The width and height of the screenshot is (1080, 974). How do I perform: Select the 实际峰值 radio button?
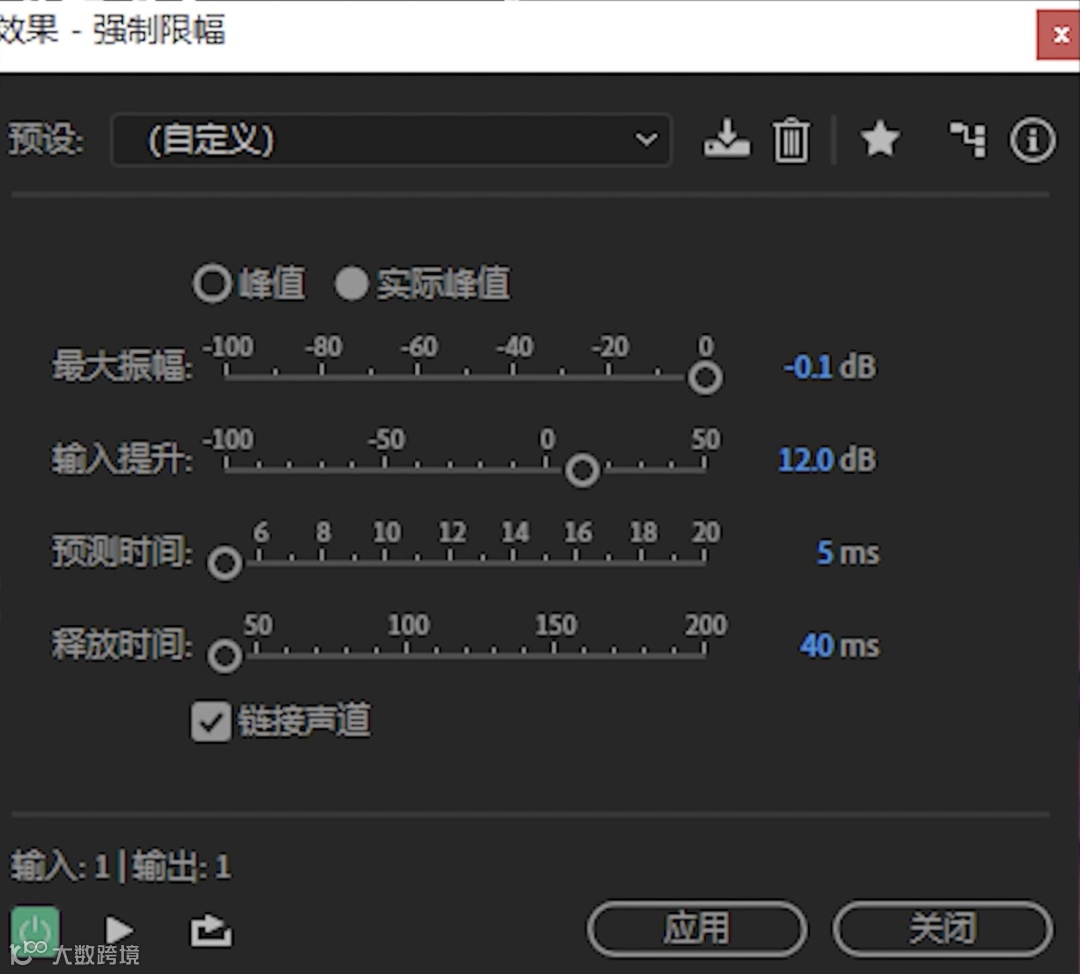tap(352, 283)
